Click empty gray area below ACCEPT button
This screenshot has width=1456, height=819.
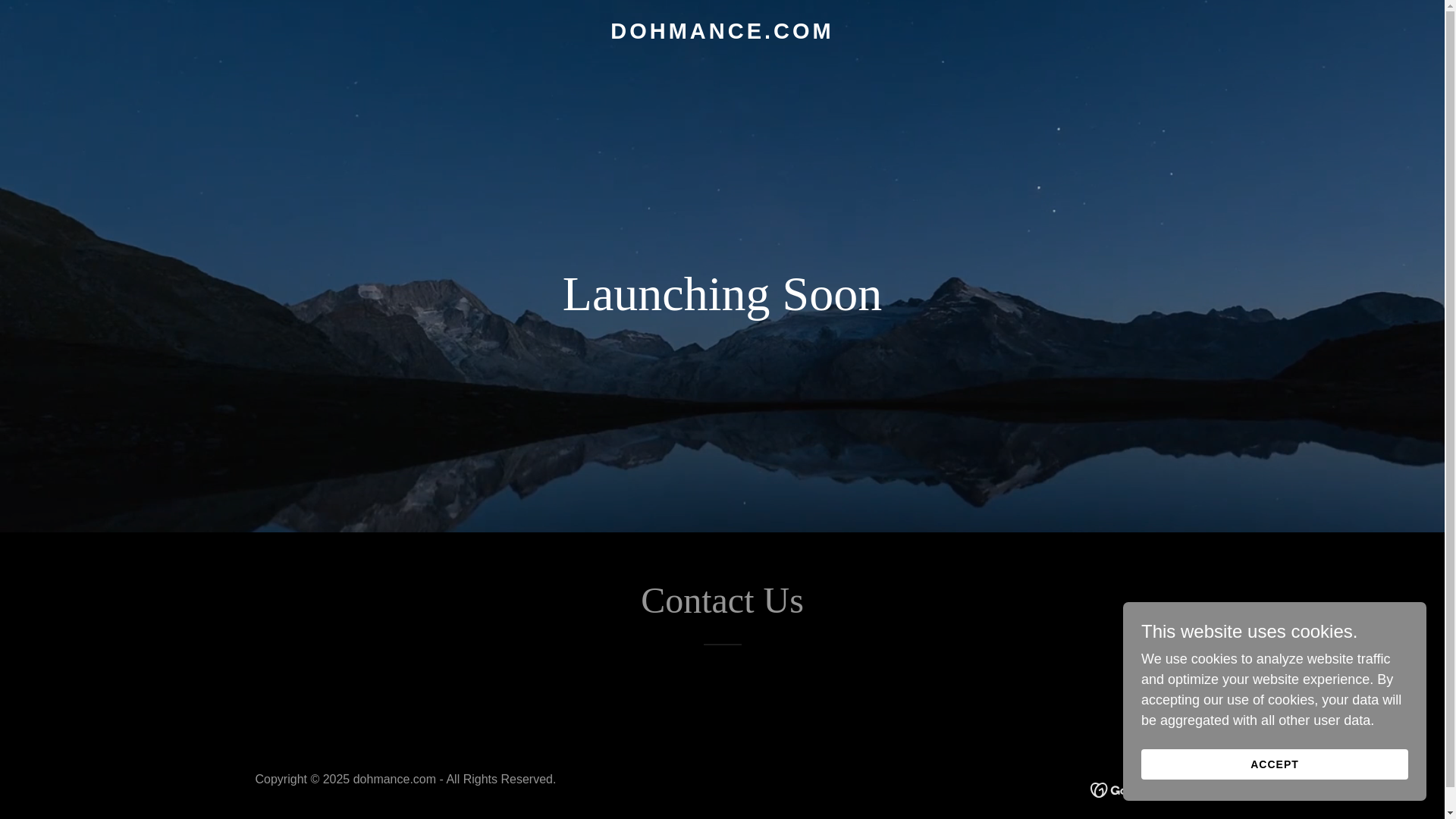point(1274,790)
